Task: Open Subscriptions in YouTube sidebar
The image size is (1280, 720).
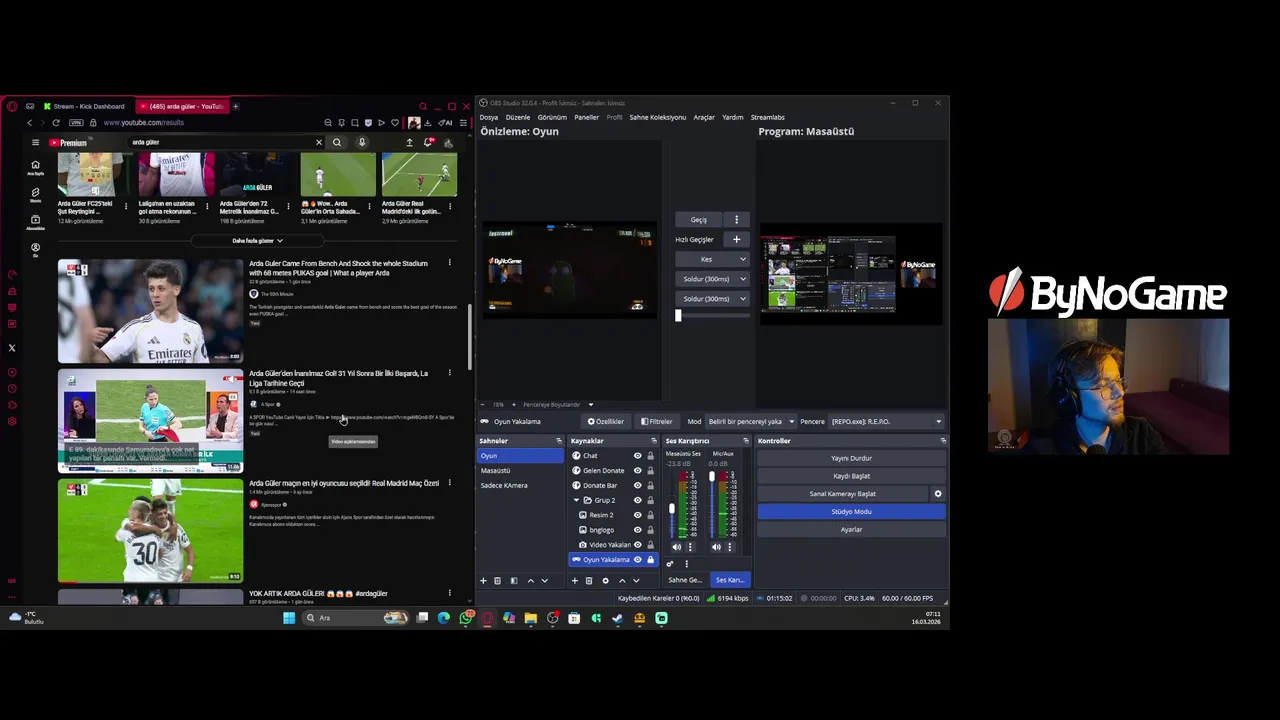Action: [35, 221]
